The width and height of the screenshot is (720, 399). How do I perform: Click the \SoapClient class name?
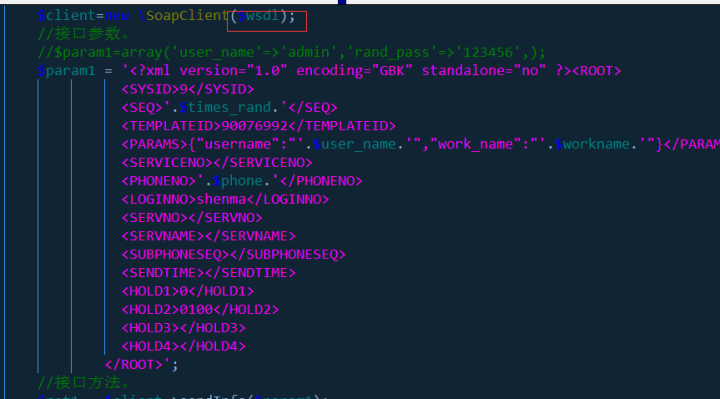(183, 16)
